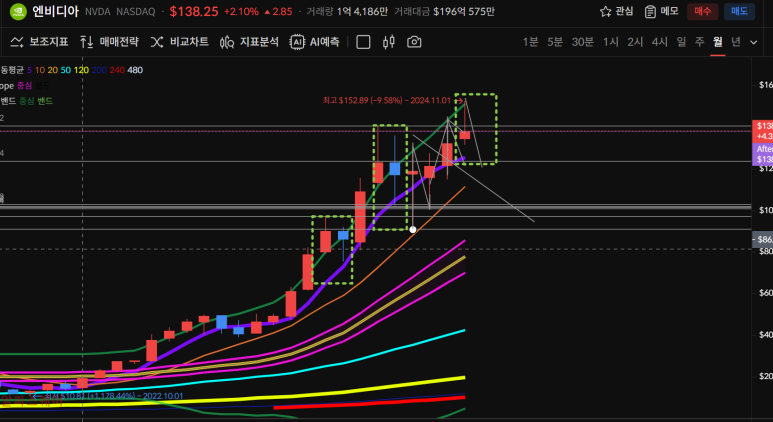The height and width of the screenshot is (422, 773).
Task: Select the 일 daily timeframe
Action: pyautogui.click(x=681, y=42)
